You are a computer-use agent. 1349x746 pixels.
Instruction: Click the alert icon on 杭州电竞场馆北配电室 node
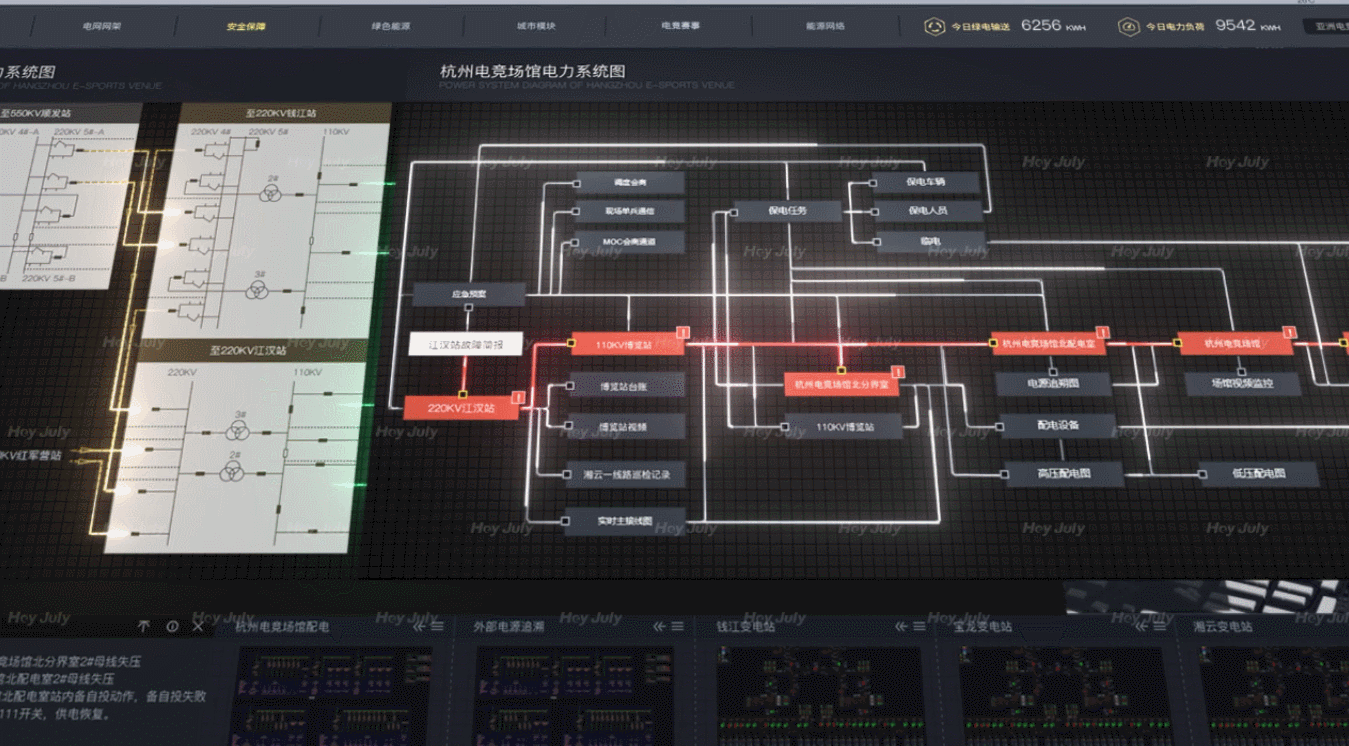pos(1103,333)
